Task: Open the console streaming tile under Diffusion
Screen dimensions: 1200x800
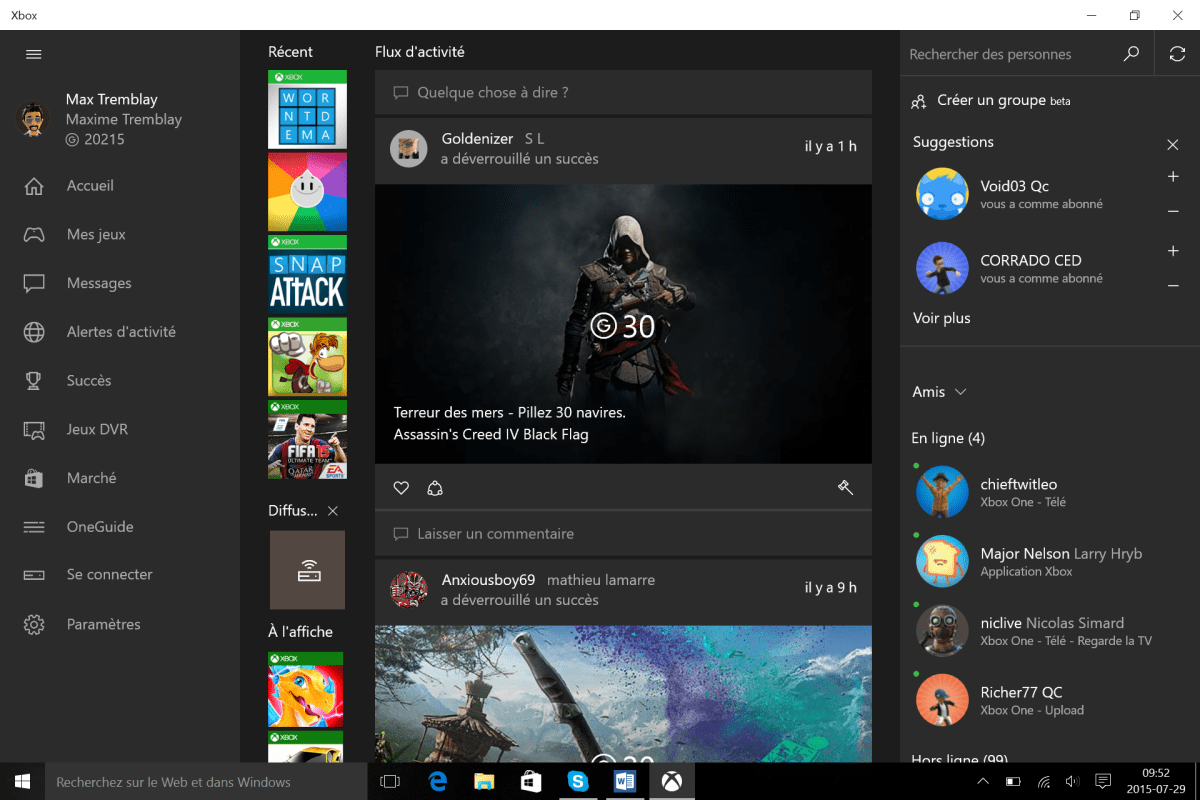Action: (x=307, y=570)
